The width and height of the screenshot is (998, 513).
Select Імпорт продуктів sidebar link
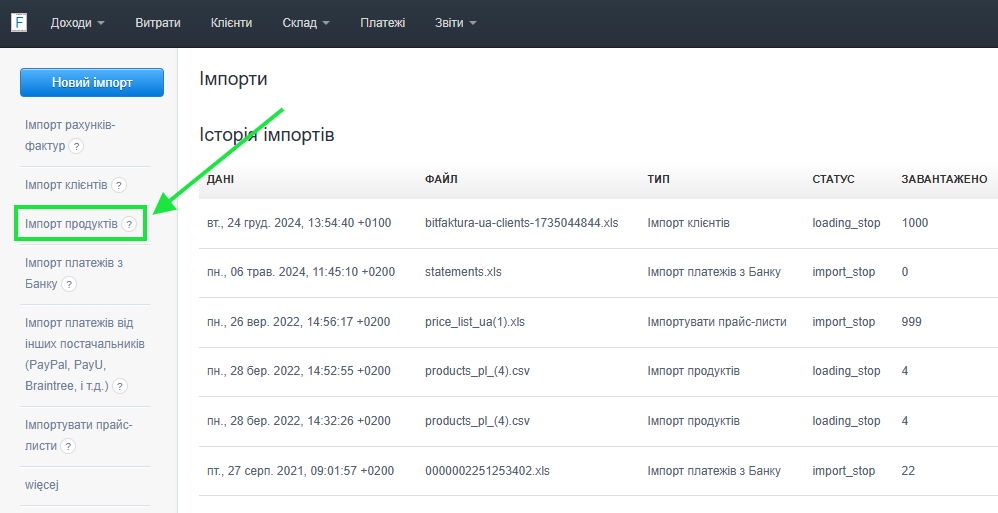point(71,224)
